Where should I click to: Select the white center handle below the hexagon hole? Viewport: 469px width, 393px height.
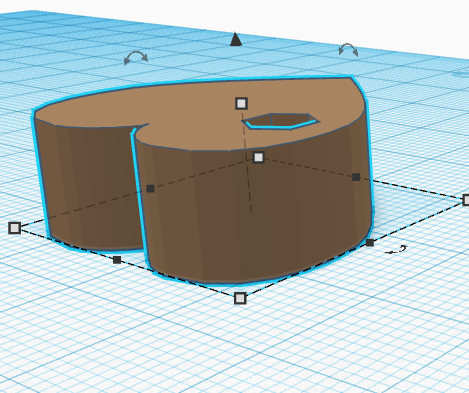pyautogui.click(x=258, y=157)
